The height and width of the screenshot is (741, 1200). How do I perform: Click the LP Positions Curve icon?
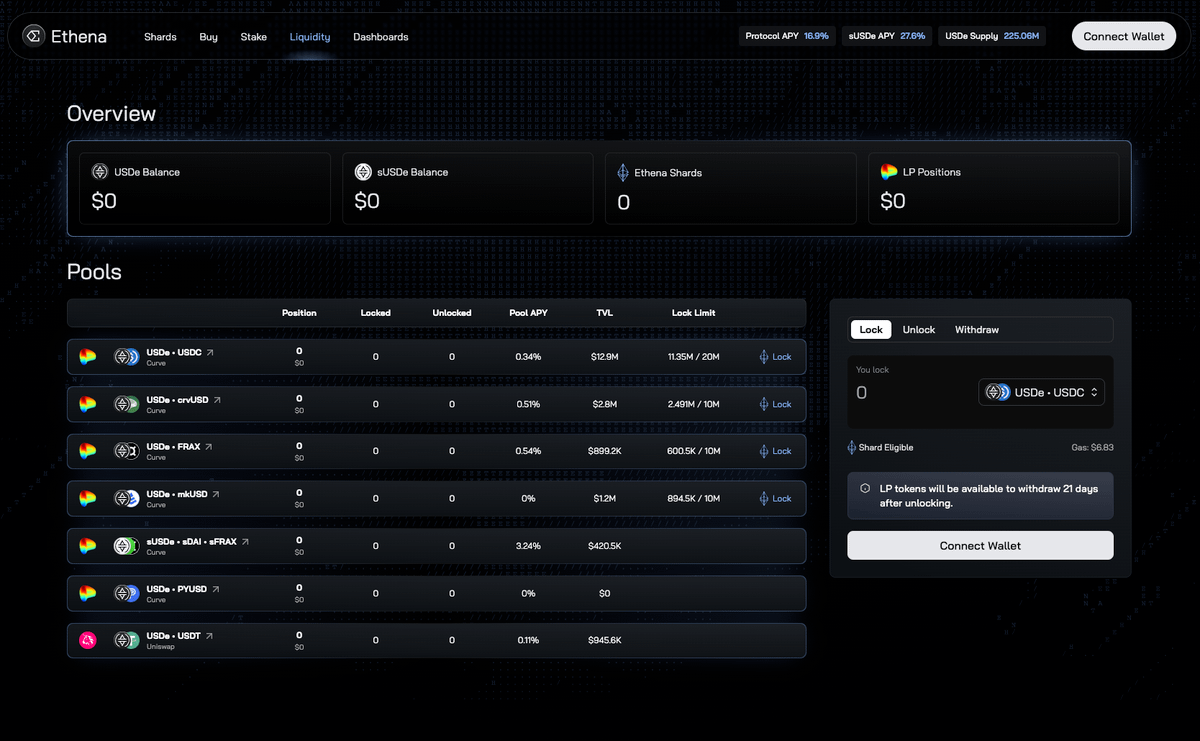point(889,172)
